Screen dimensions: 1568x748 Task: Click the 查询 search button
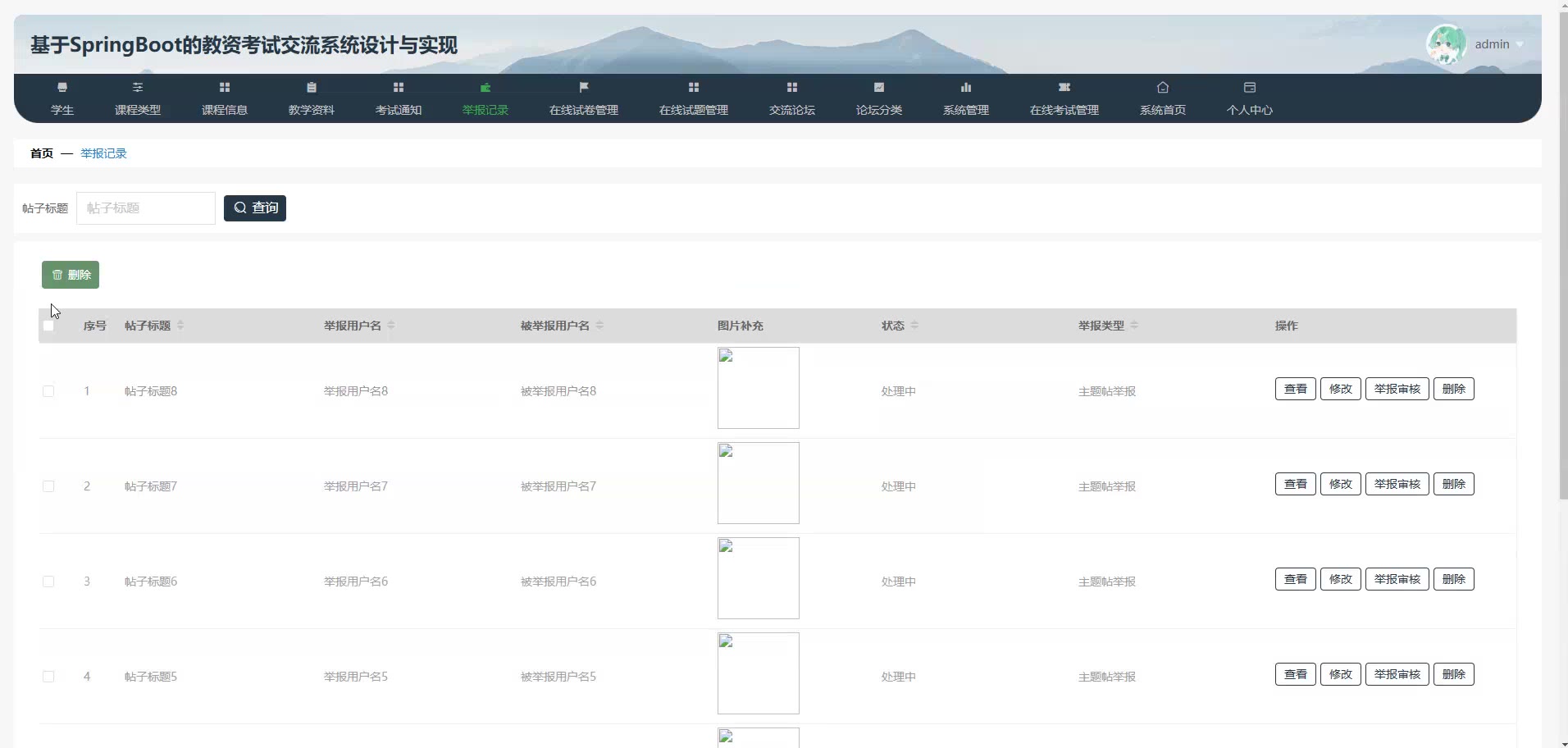click(255, 208)
